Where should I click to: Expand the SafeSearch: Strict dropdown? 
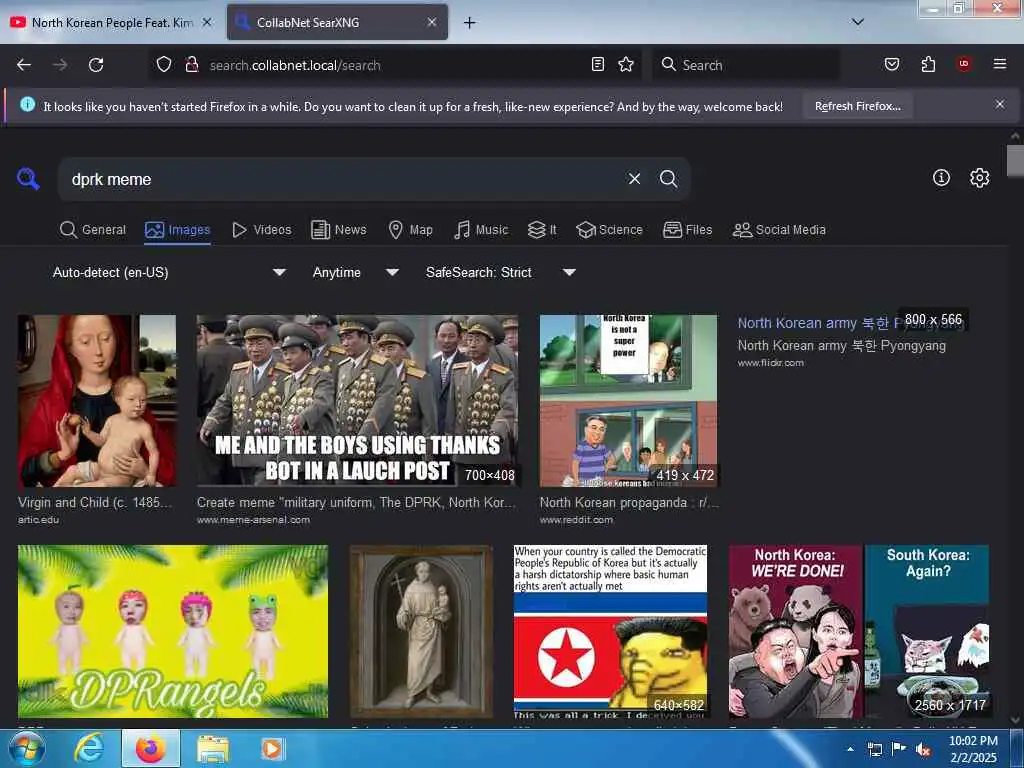(501, 272)
